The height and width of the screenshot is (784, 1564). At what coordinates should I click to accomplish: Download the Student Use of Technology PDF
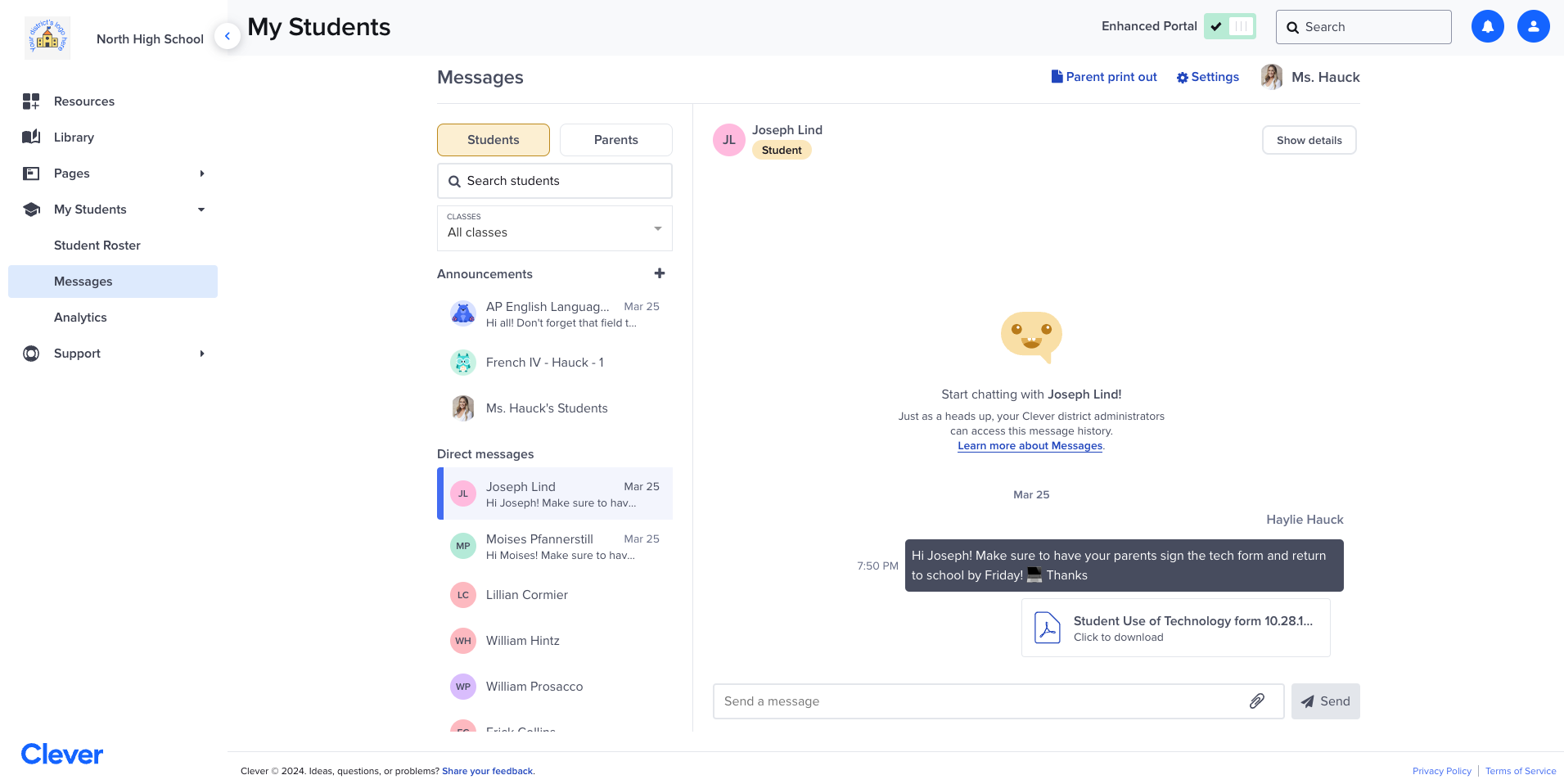click(x=1175, y=627)
